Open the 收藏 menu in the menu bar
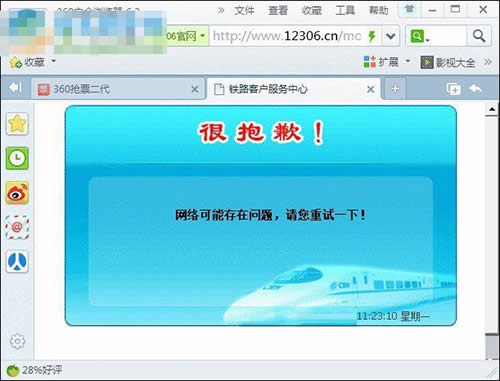The width and height of the screenshot is (500, 381). pyautogui.click(x=312, y=10)
